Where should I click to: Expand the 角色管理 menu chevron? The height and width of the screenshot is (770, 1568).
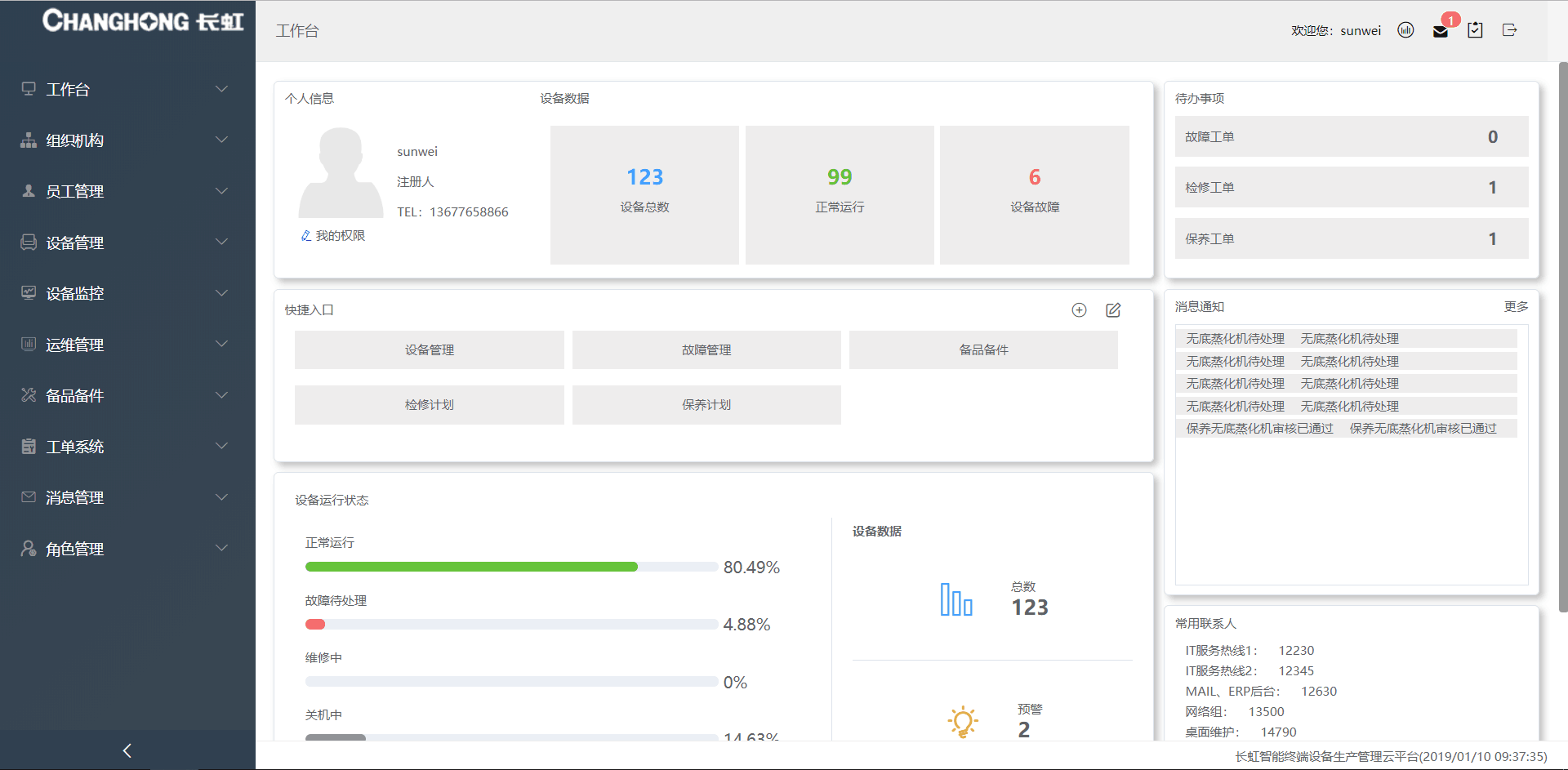click(221, 548)
